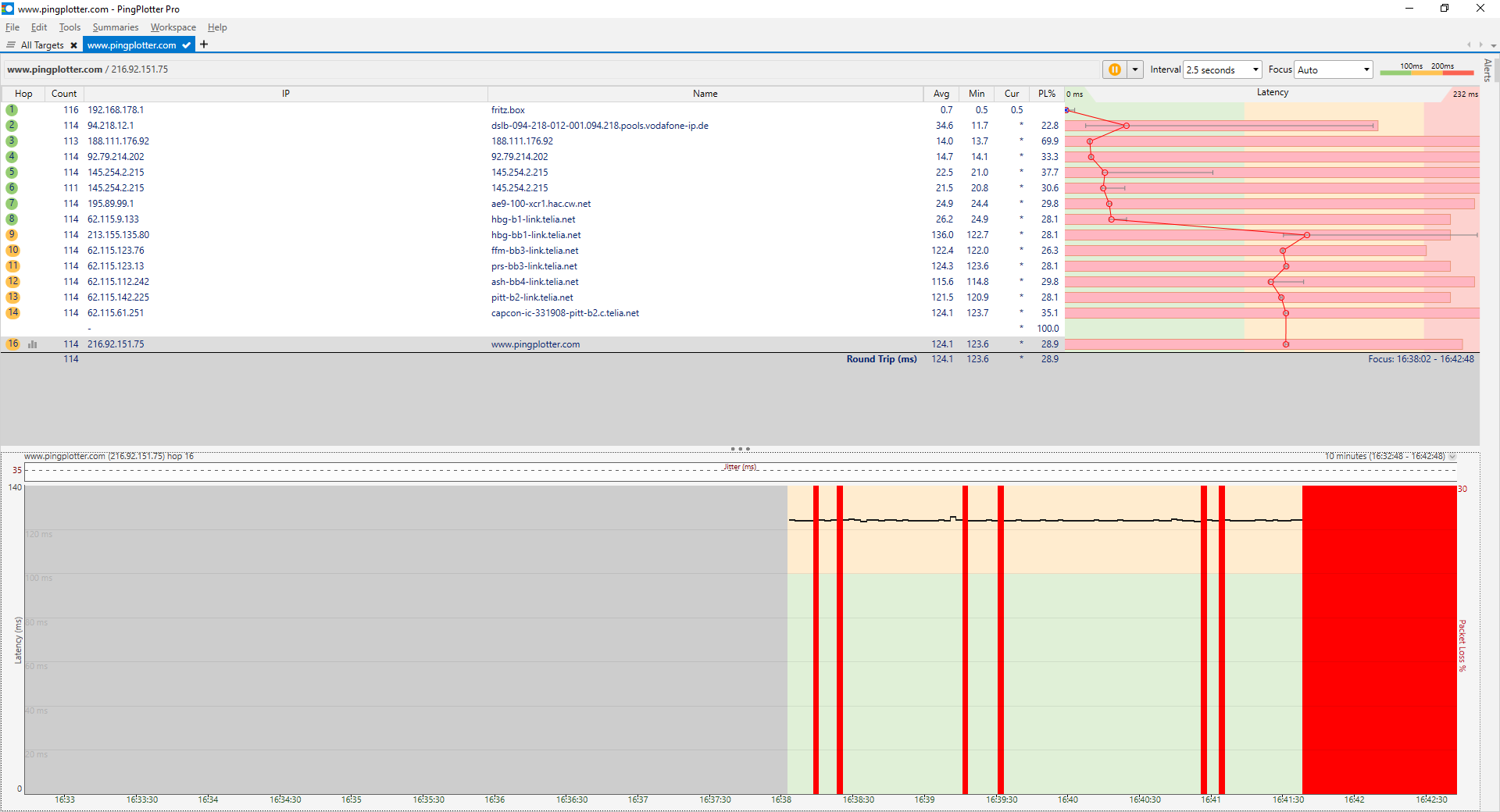Click the hop 1 green circle icon
The height and width of the screenshot is (812, 1500).
point(12,110)
